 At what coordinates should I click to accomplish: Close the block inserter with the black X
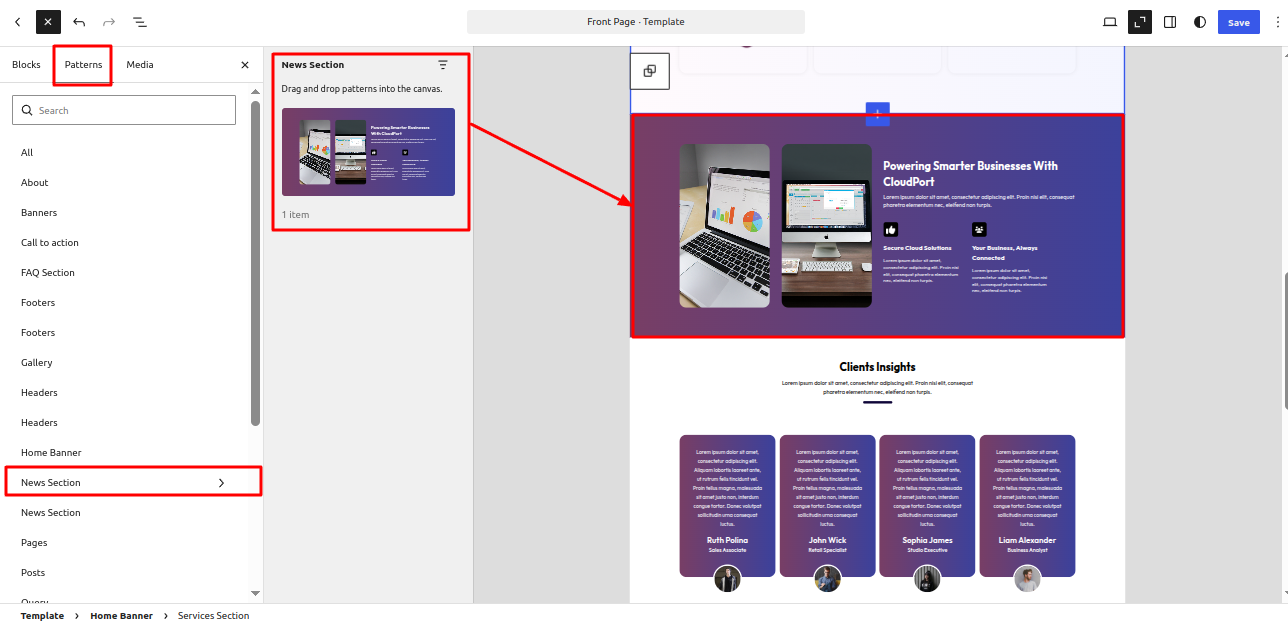[x=48, y=22]
